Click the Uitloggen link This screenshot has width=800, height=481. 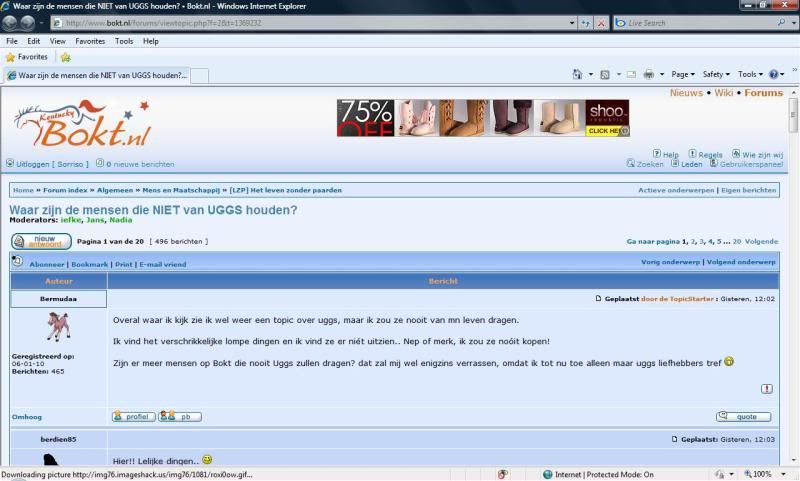33,164
